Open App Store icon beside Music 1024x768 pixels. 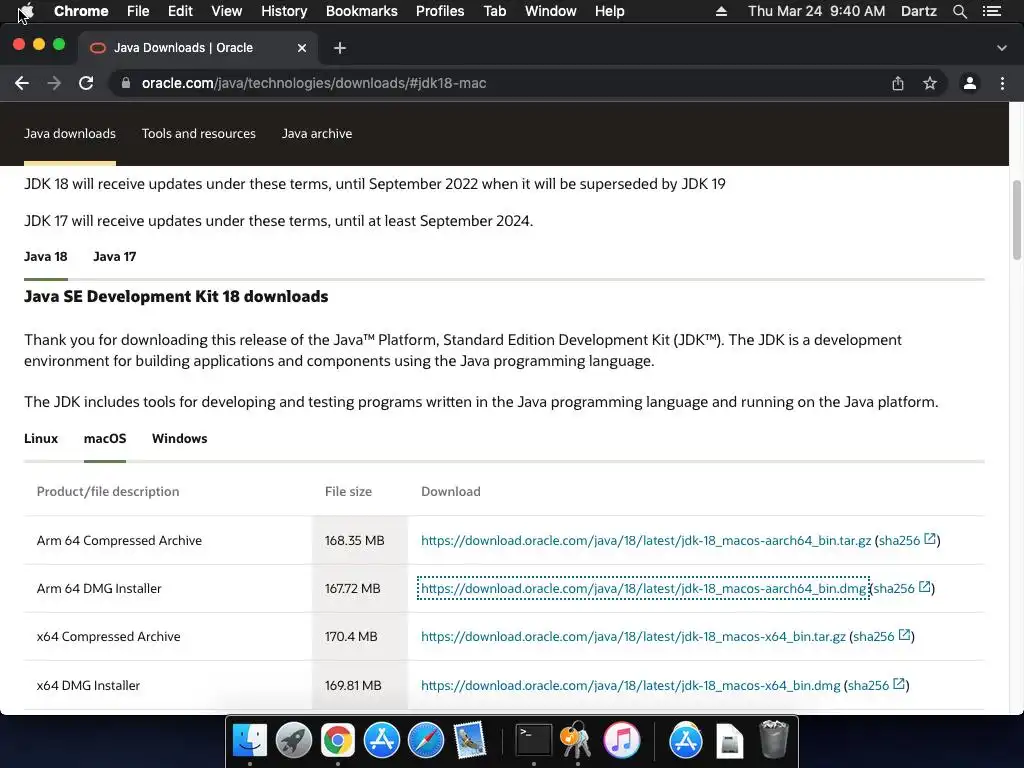click(686, 740)
